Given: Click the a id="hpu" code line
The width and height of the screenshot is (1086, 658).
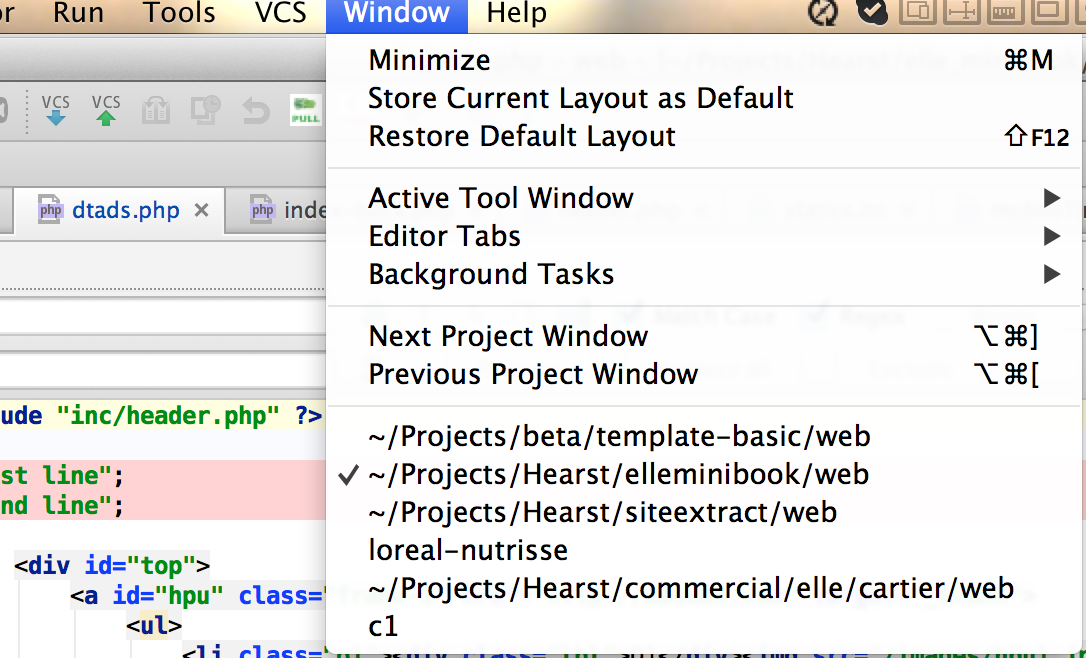Looking at the screenshot, I should pos(197,596).
